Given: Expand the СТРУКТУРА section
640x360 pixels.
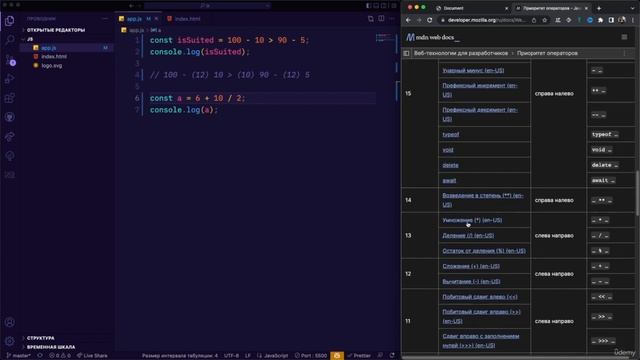Looking at the screenshot, I should pyautogui.click(x=40, y=338).
